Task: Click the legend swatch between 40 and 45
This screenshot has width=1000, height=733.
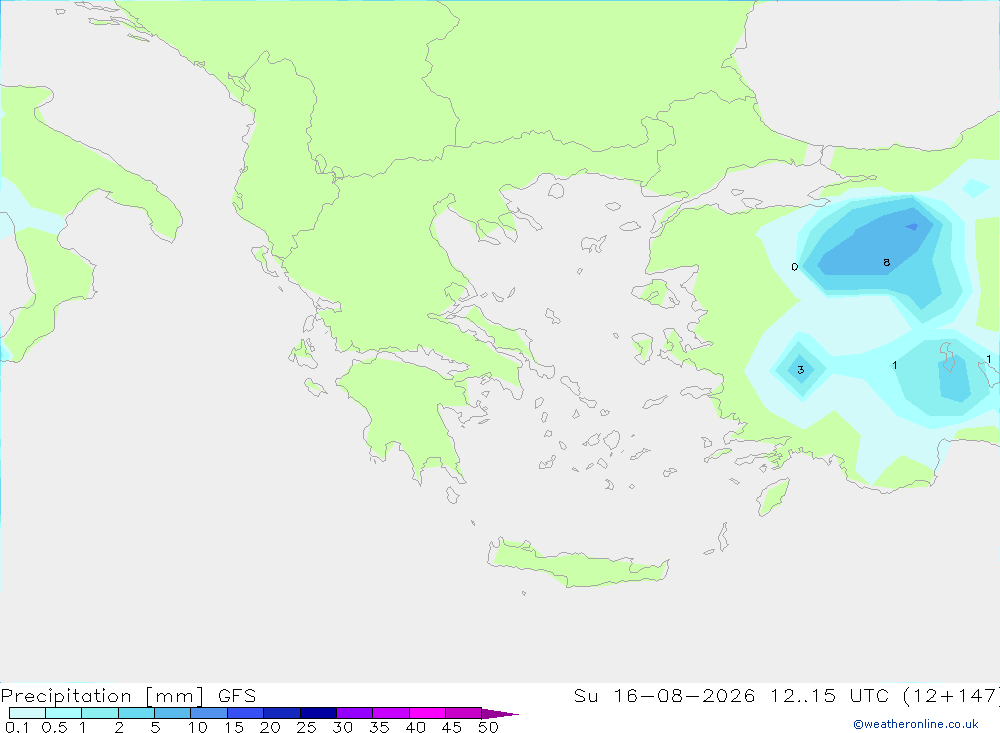Action: (427, 713)
